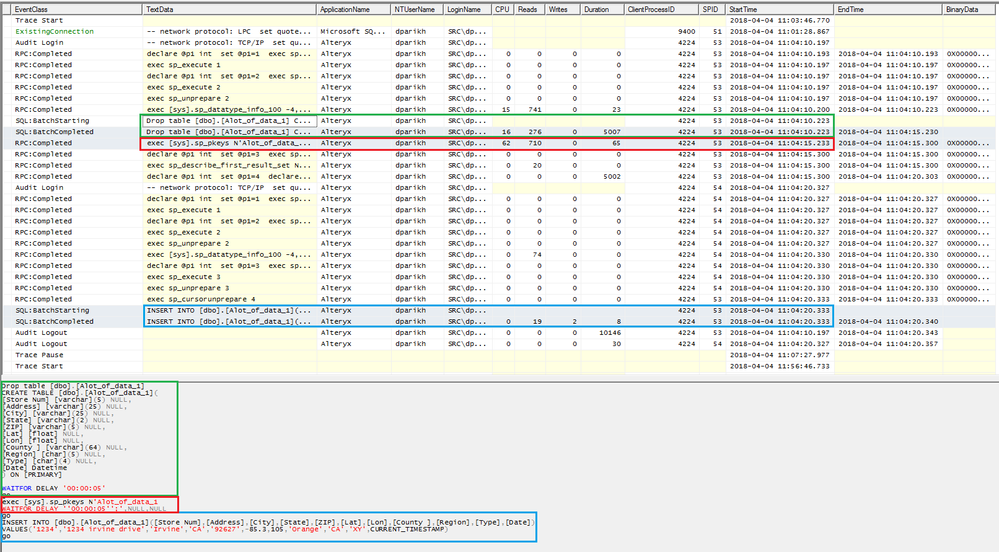Click EndTime 2018-04-04 11:04:20.357
Screen dimensions: 999x552
(x=888, y=344)
